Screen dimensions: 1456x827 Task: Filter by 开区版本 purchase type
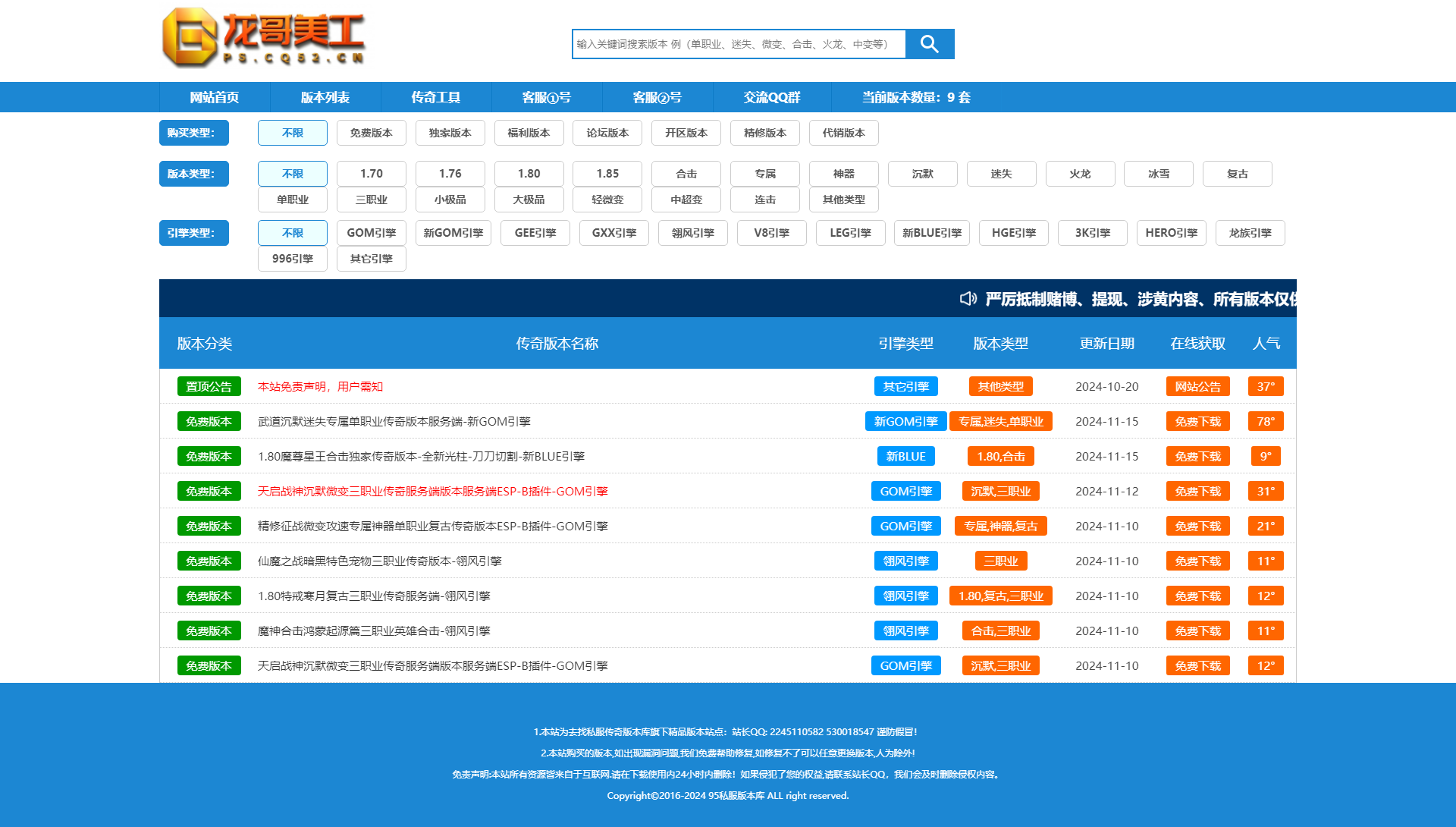click(x=686, y=133)
